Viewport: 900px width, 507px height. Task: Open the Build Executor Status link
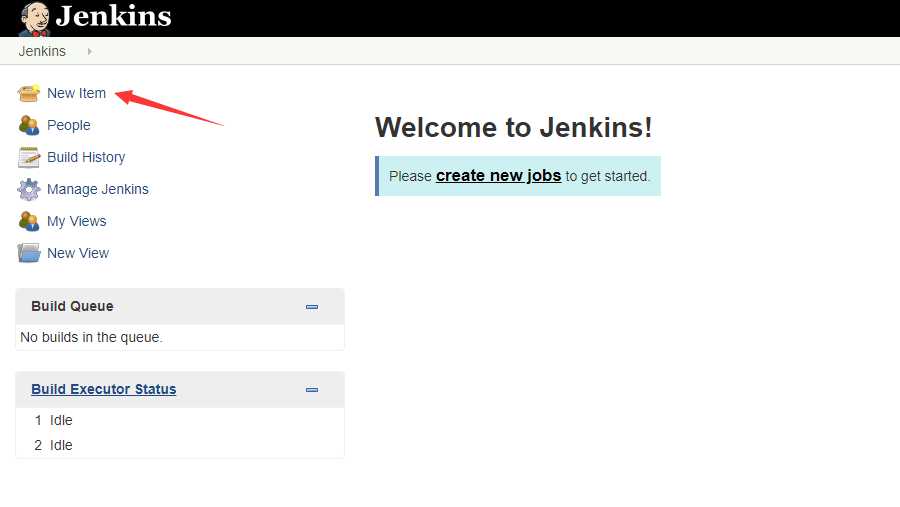[x=103, y=389]
